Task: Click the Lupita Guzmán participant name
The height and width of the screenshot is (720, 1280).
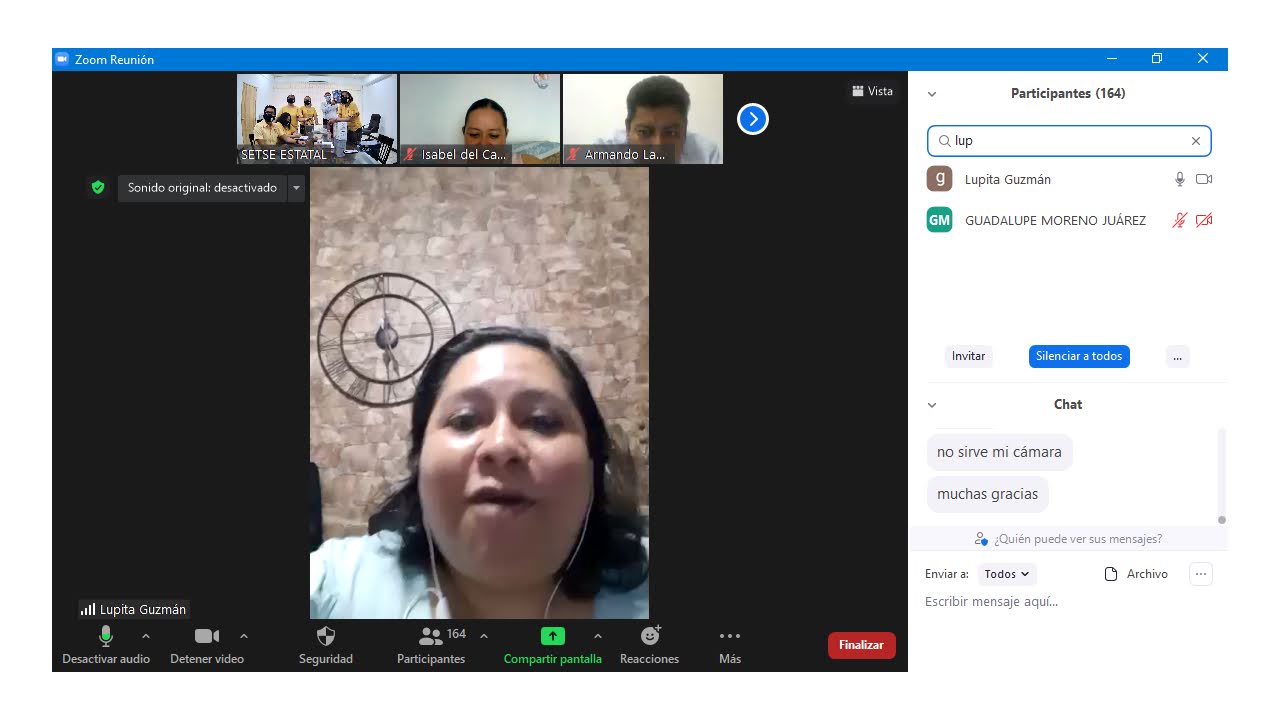Action: [x=1008, y=180]
